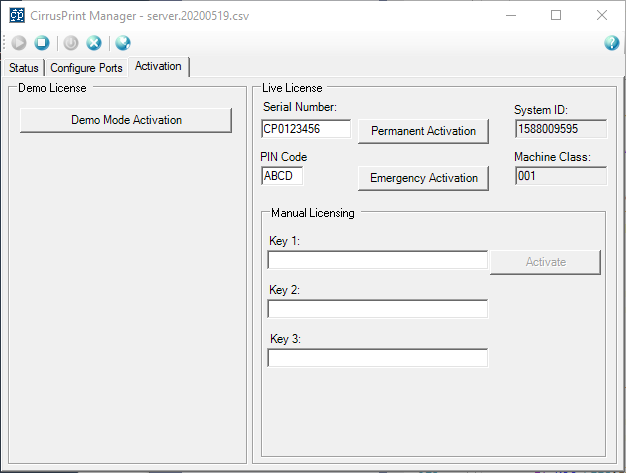The width and height of the screenshot is (626, 473).
Task: Focus the Key 2 input field
Action: pyautogui.click(x=378, y=309)
